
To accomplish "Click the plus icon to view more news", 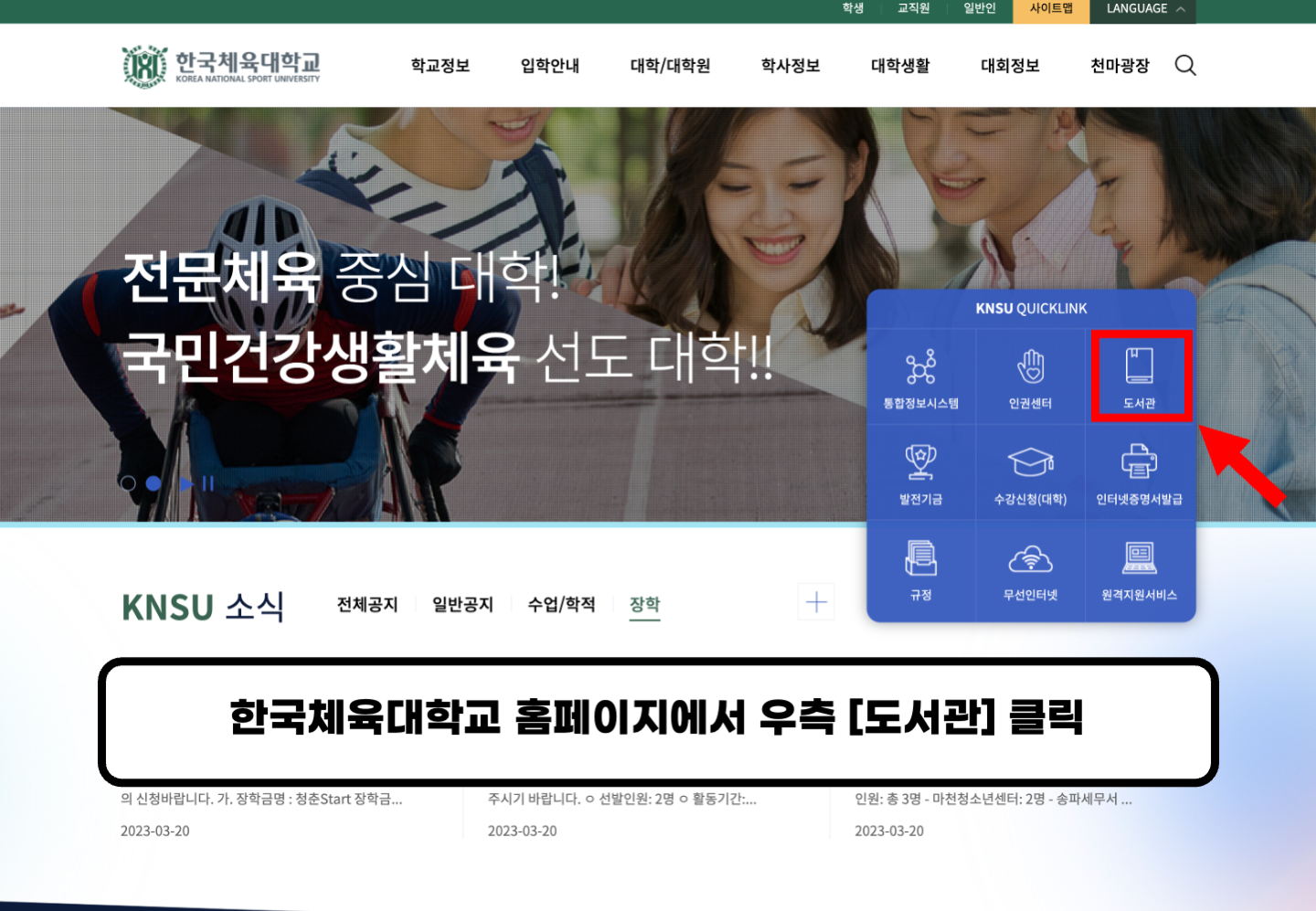I will [x=816, y=601].
